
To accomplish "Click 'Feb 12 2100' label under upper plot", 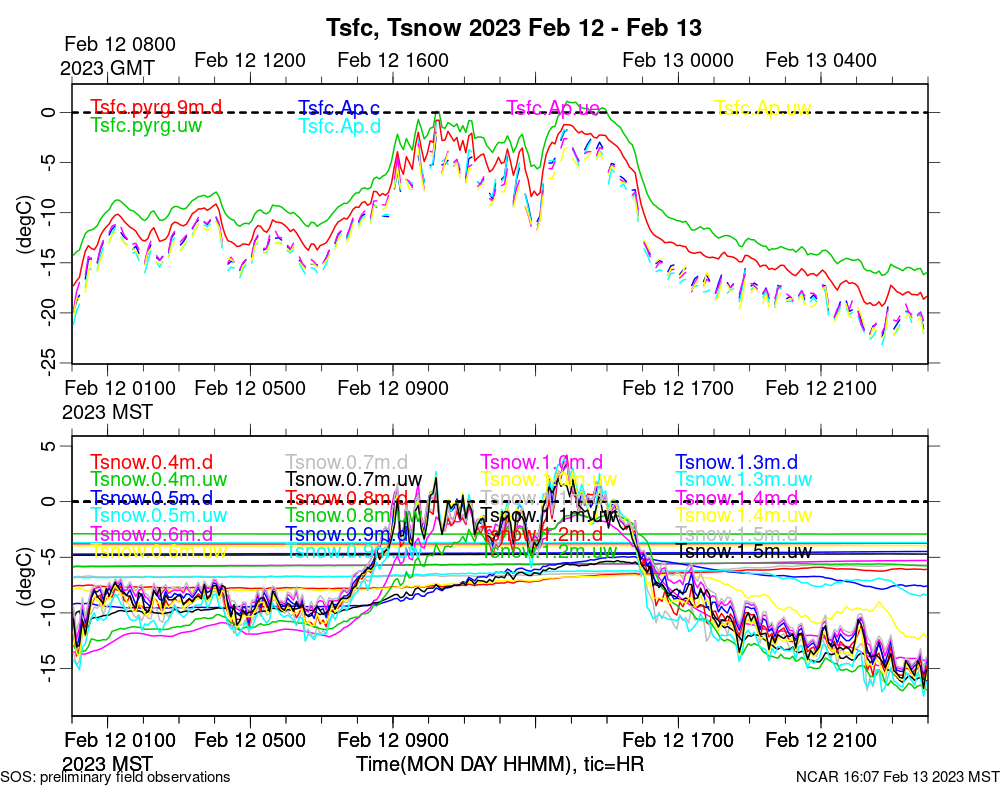I will (x=821, y=388).
